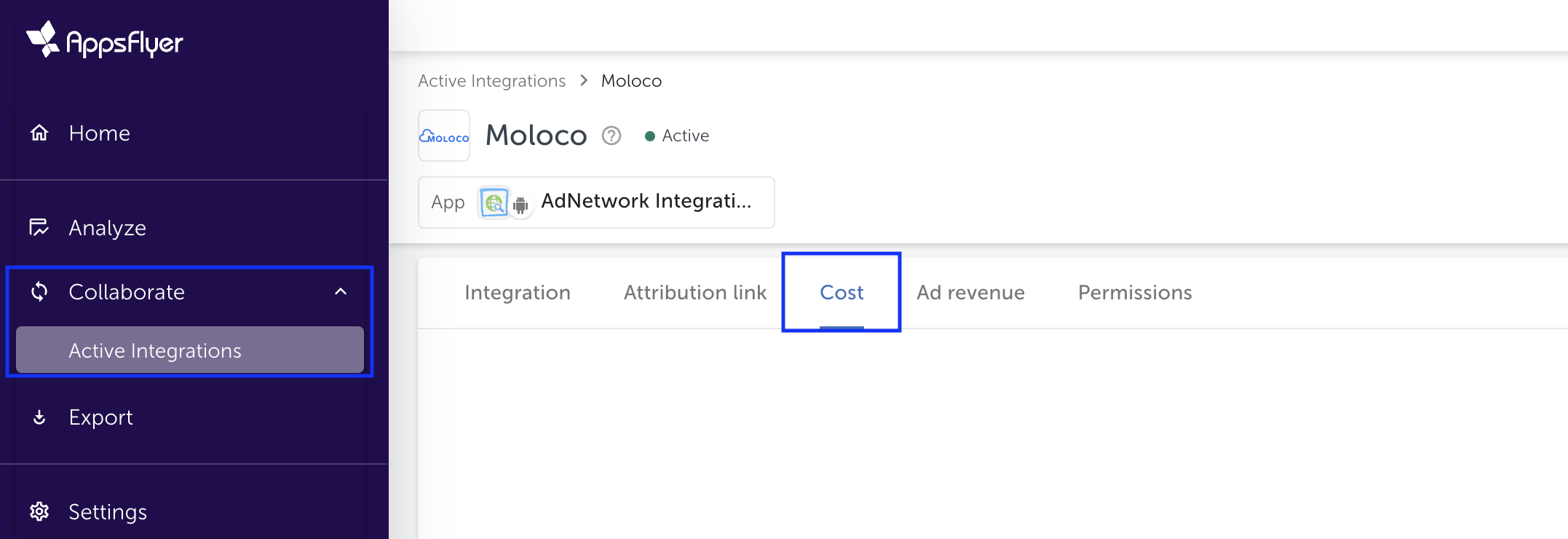Click the Collaborate sync arrows icon
1568x539 pixels.
click(x=39, y=291)
